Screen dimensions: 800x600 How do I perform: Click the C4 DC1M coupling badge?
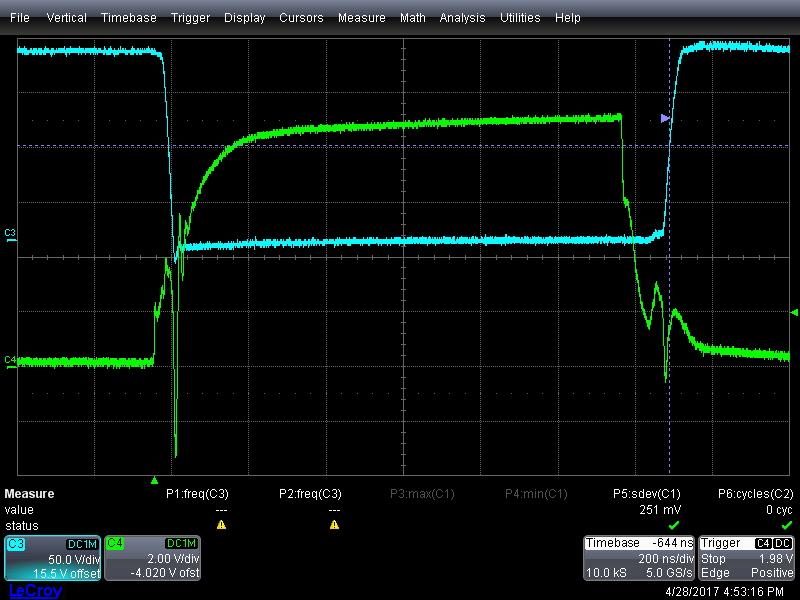pyautogui.click(x=182, y=544)
